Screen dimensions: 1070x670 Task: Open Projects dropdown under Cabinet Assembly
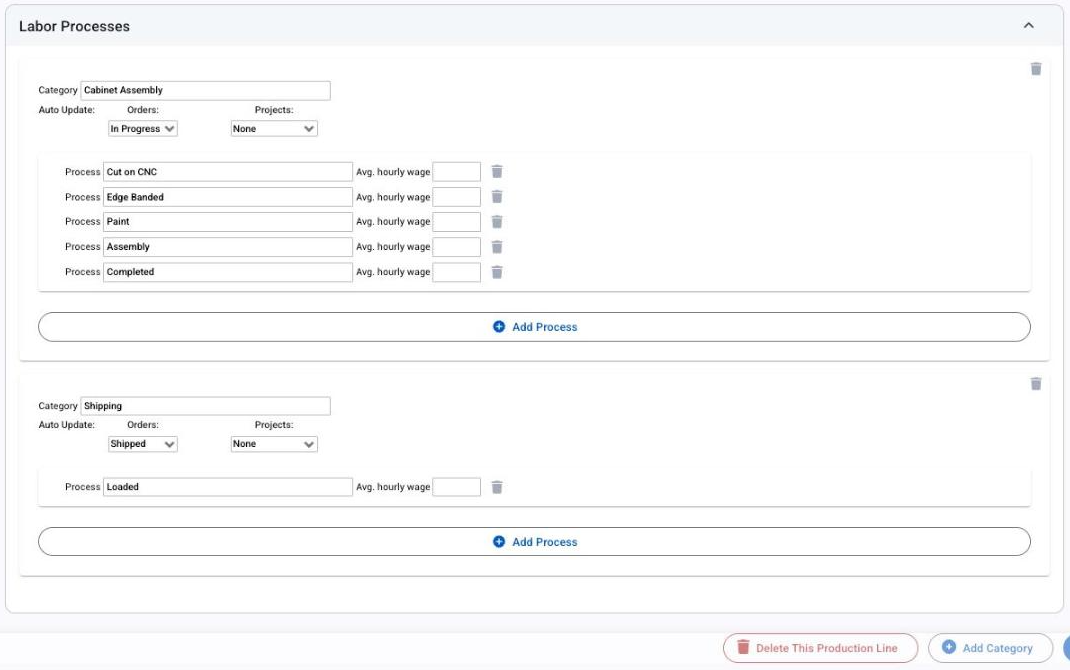click(x=274, y=129)
